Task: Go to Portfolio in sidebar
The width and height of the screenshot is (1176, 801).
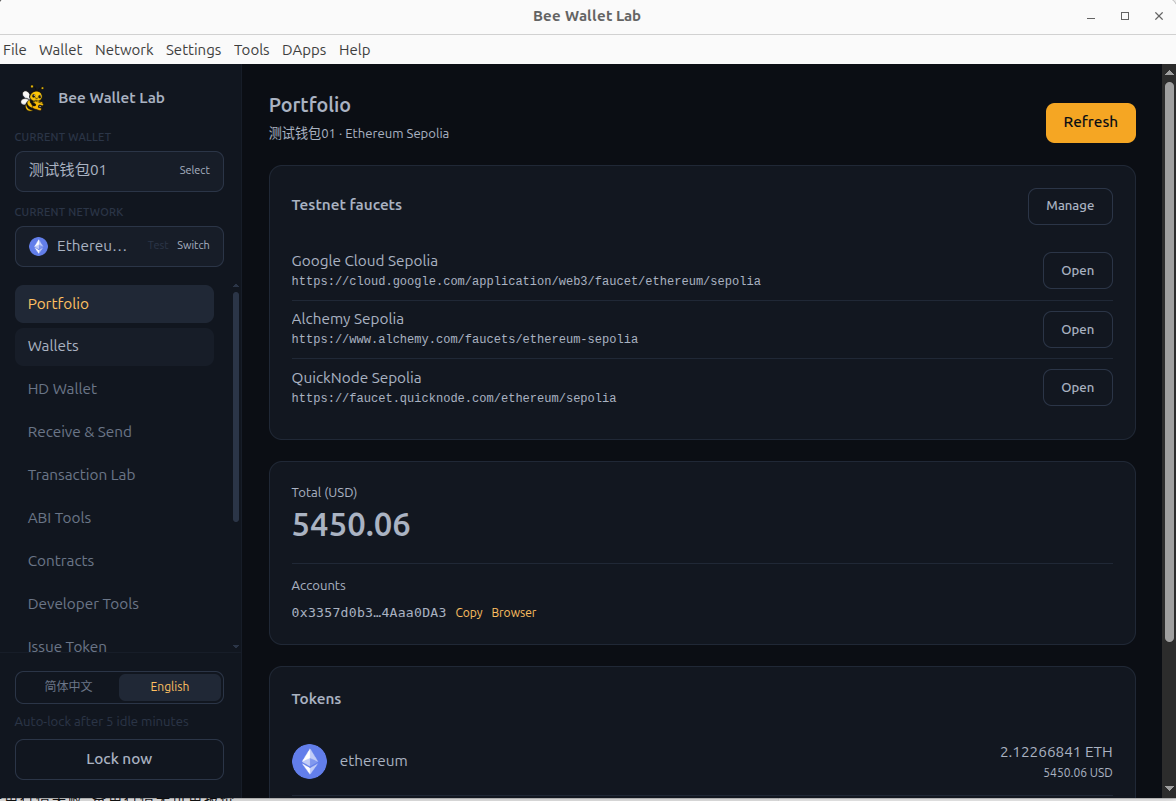Action: coord(114,304)
